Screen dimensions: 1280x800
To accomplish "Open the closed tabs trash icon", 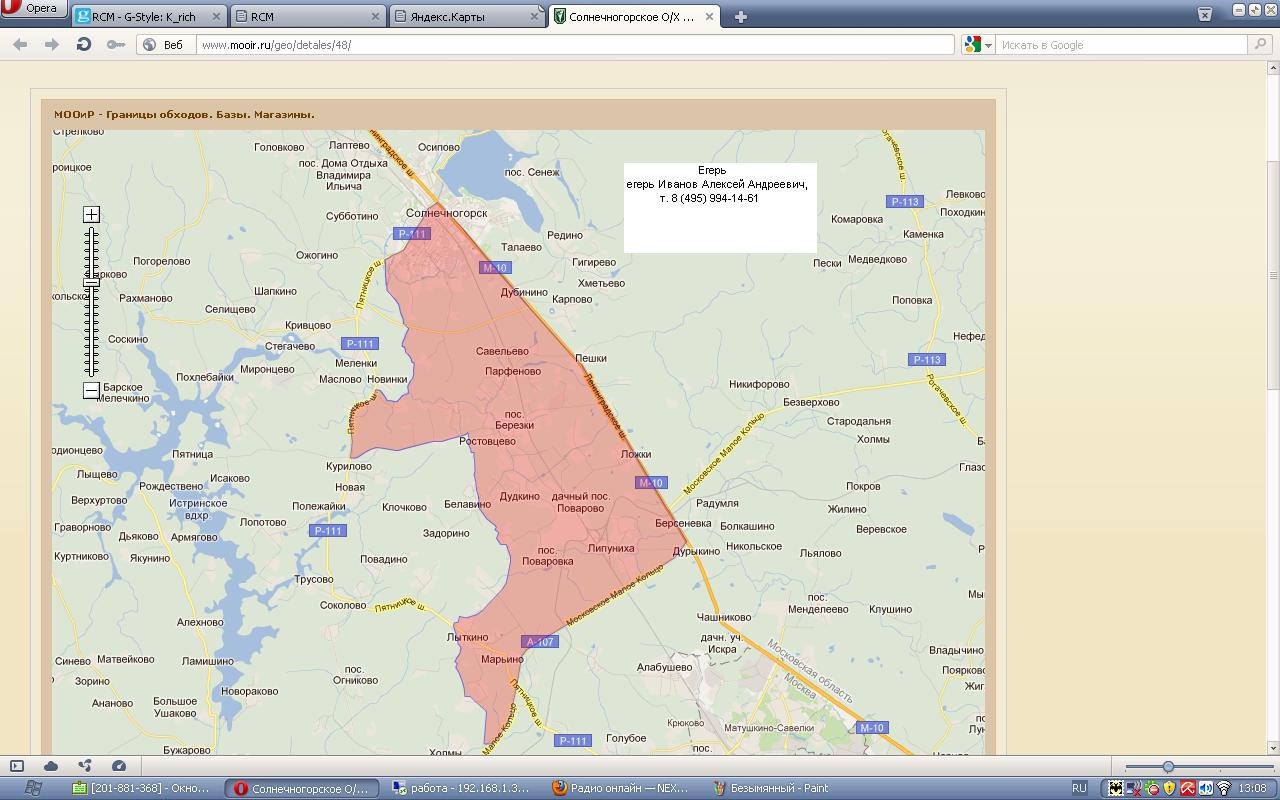I will pos(1207,14).
